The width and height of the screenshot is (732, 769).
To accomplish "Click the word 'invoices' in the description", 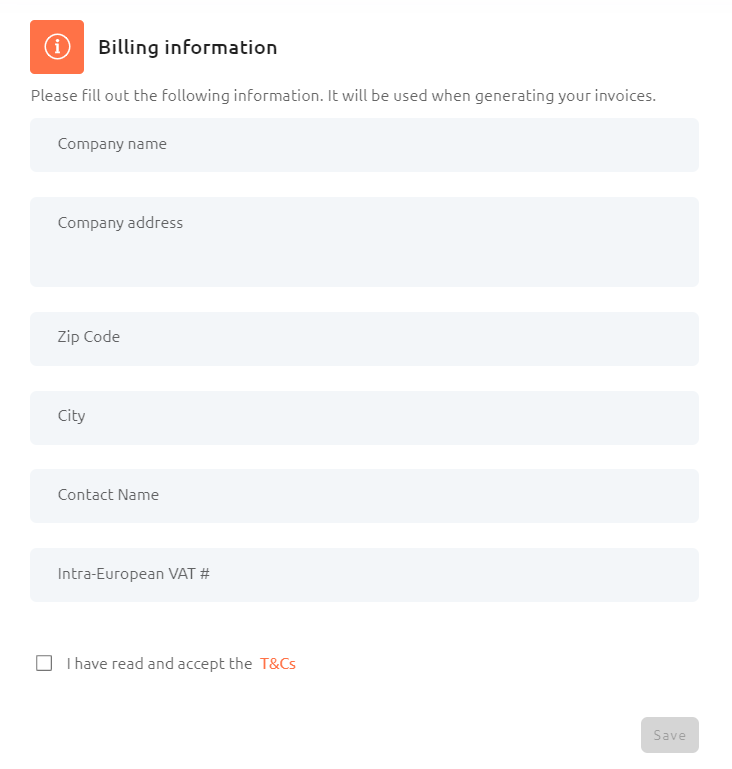I will 626,96.
